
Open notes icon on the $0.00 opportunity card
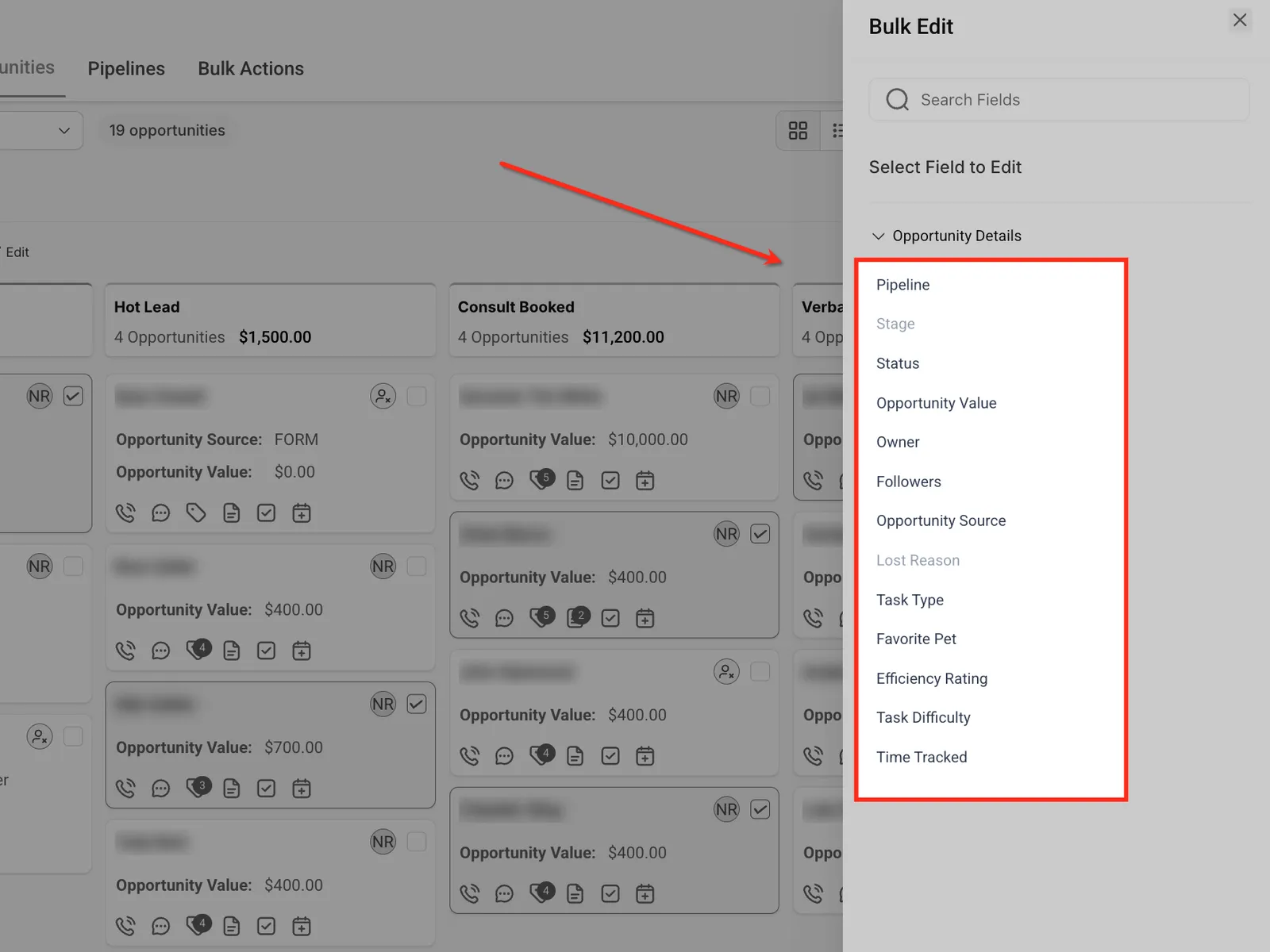point(232,513)
